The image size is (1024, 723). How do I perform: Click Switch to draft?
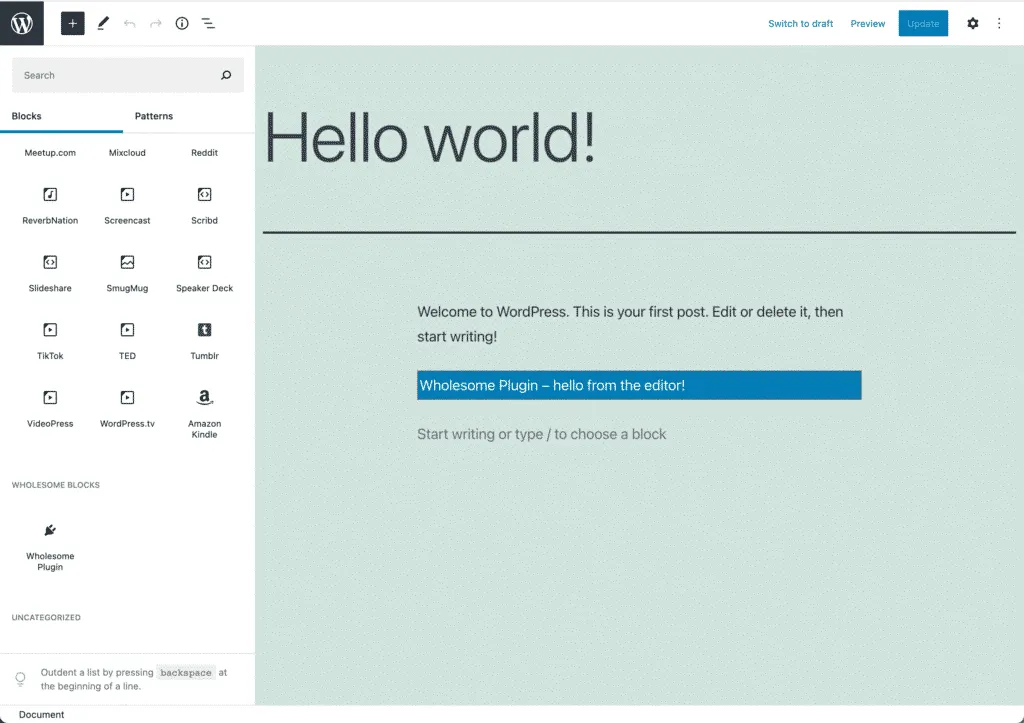[x=800, y=24]
